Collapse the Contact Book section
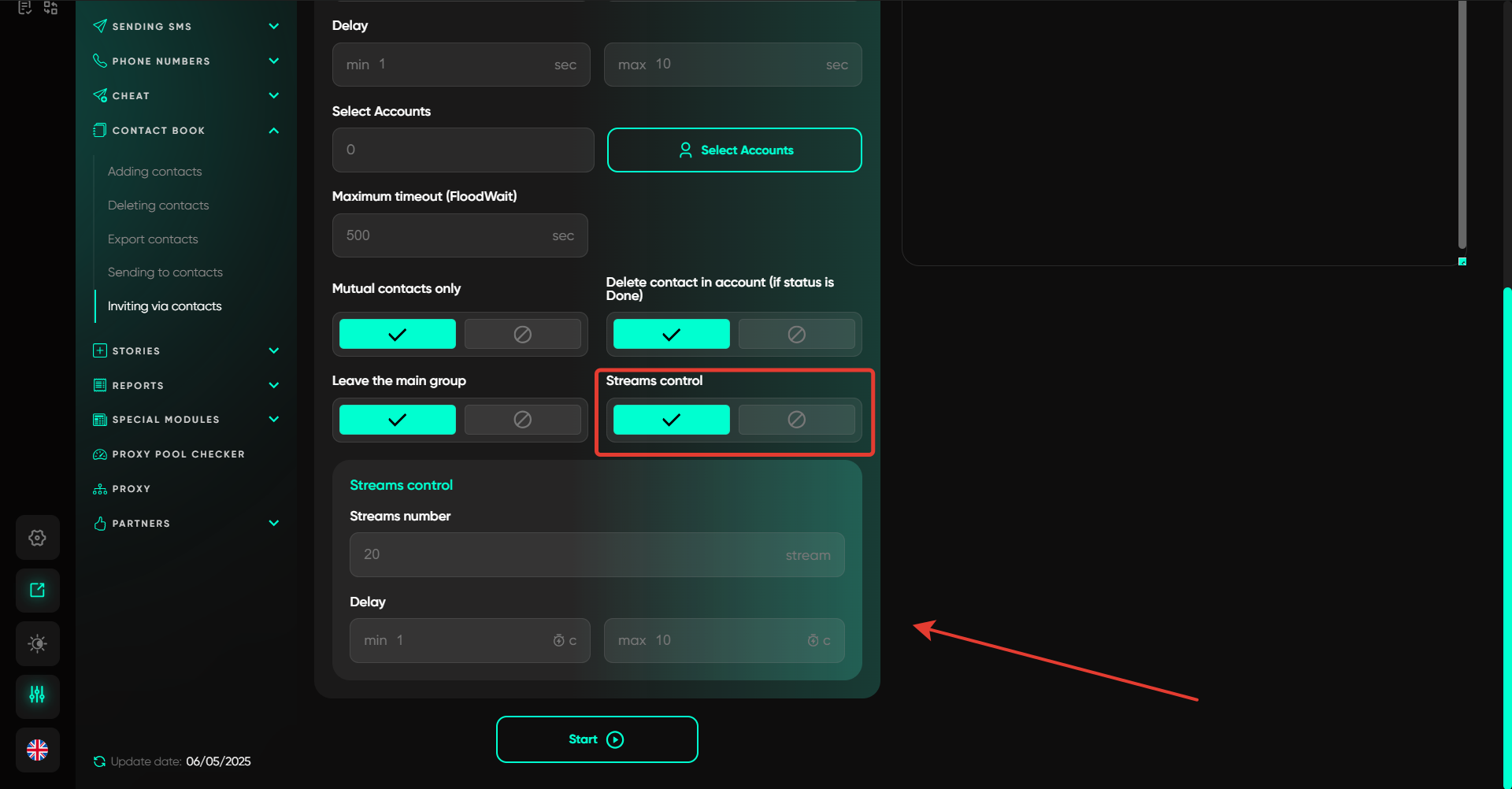Image resolution: width=1512 pixels, height=789 pixels. 273,131
